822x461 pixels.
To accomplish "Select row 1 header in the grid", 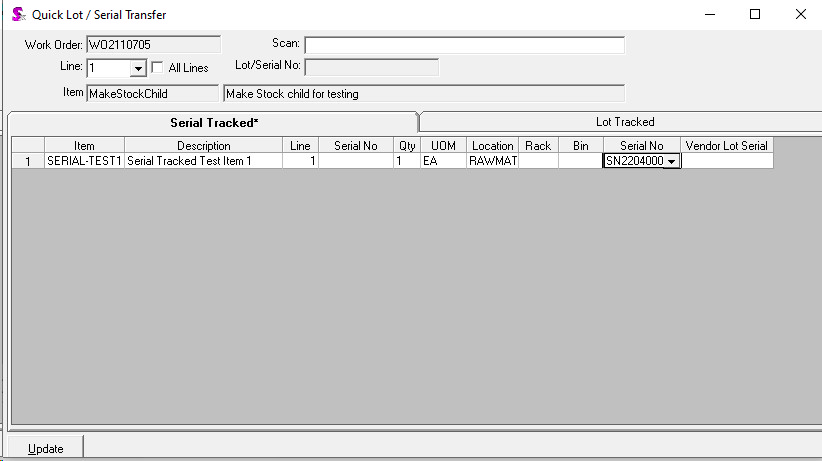I will coord(28,161).
